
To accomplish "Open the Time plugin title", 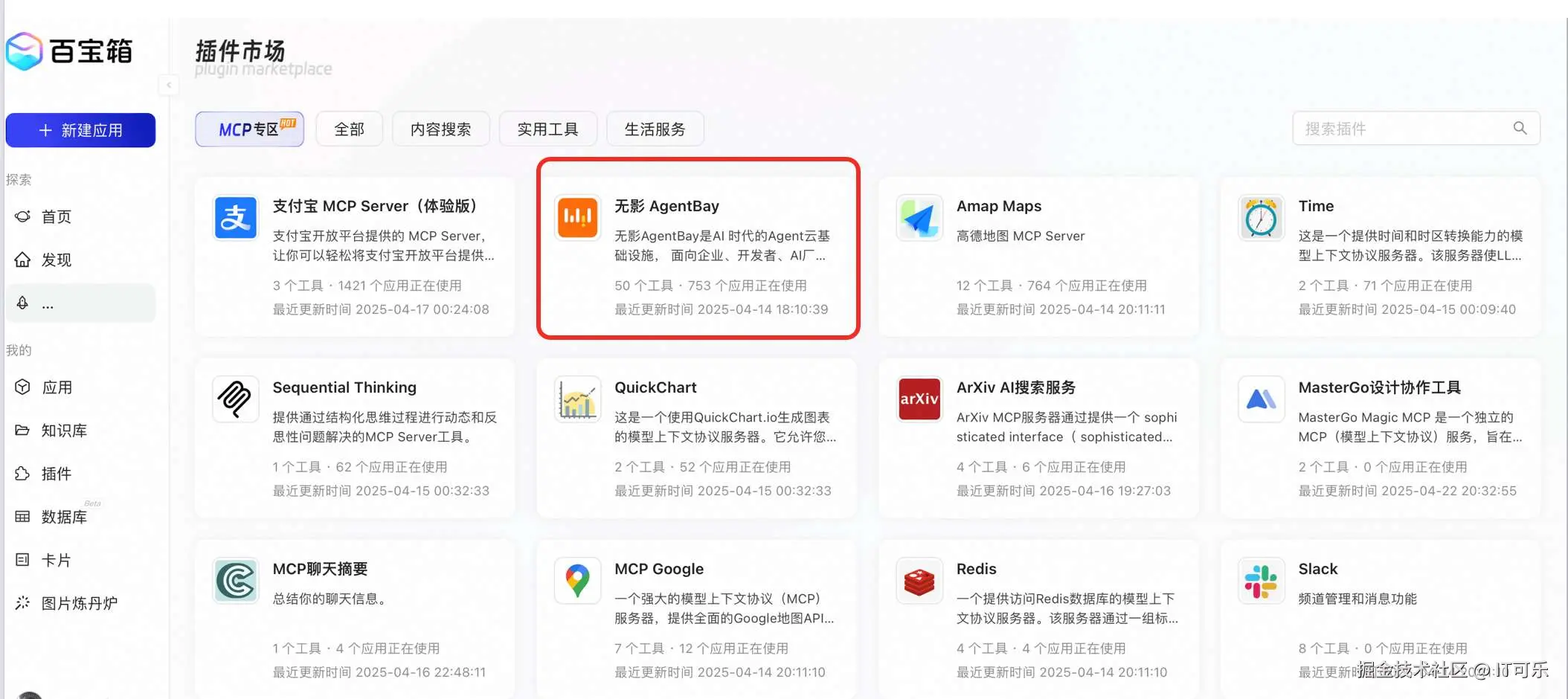I will tap(1316, 206).
